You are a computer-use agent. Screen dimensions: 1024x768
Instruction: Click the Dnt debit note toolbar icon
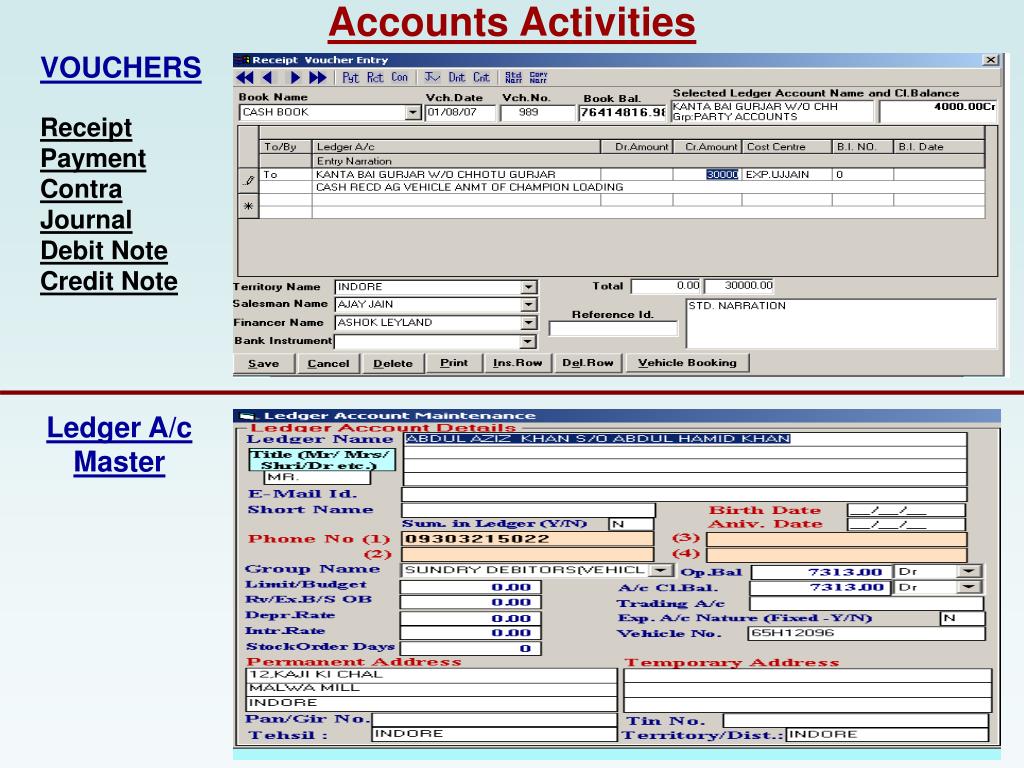456,78
